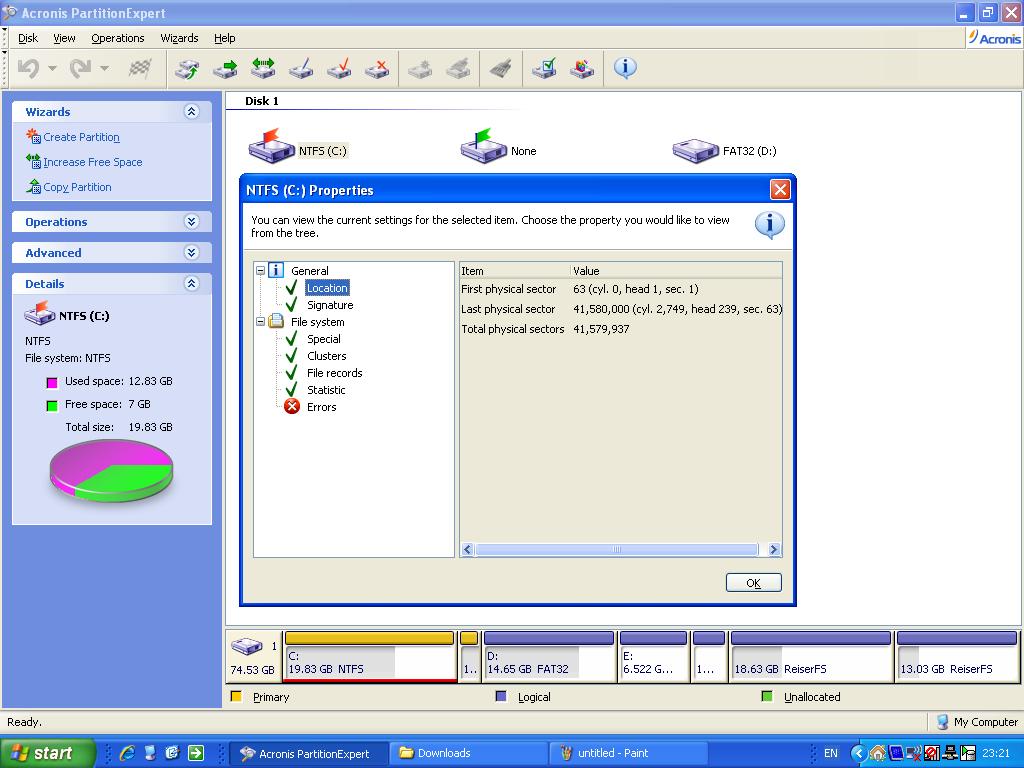Image resolution: width=1024 pixels, height=768 pixels.
Task: Click the Acronis logo in the menu bar
Action: [x=995, y=38]
